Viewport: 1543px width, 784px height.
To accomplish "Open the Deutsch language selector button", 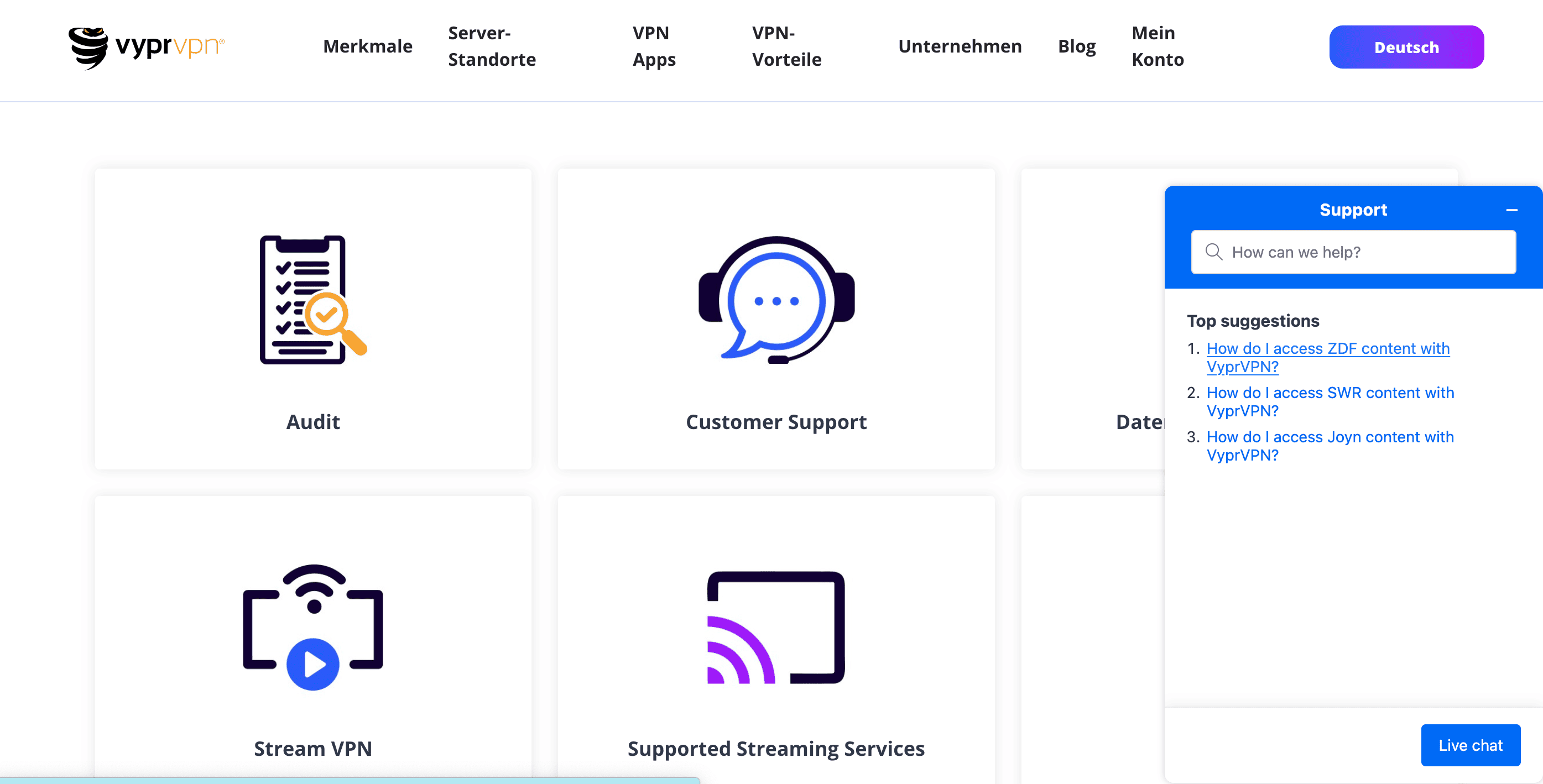I will (x=1406, y=46).
